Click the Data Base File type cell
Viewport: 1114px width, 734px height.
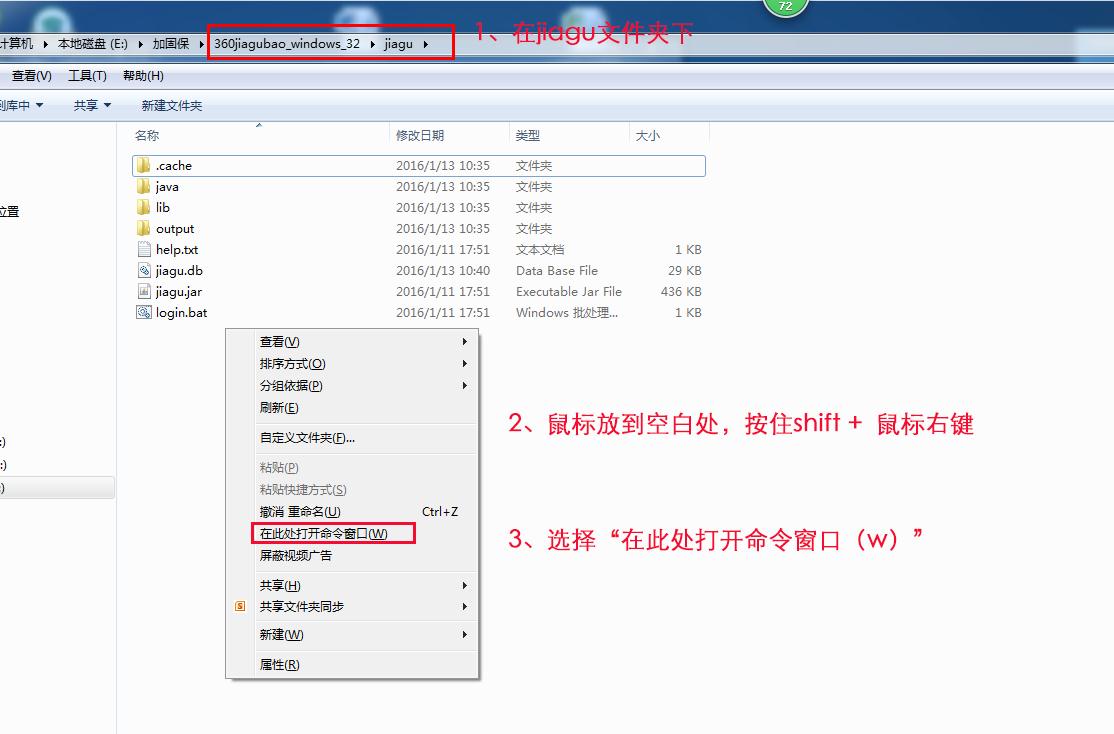tap(557, 271)
